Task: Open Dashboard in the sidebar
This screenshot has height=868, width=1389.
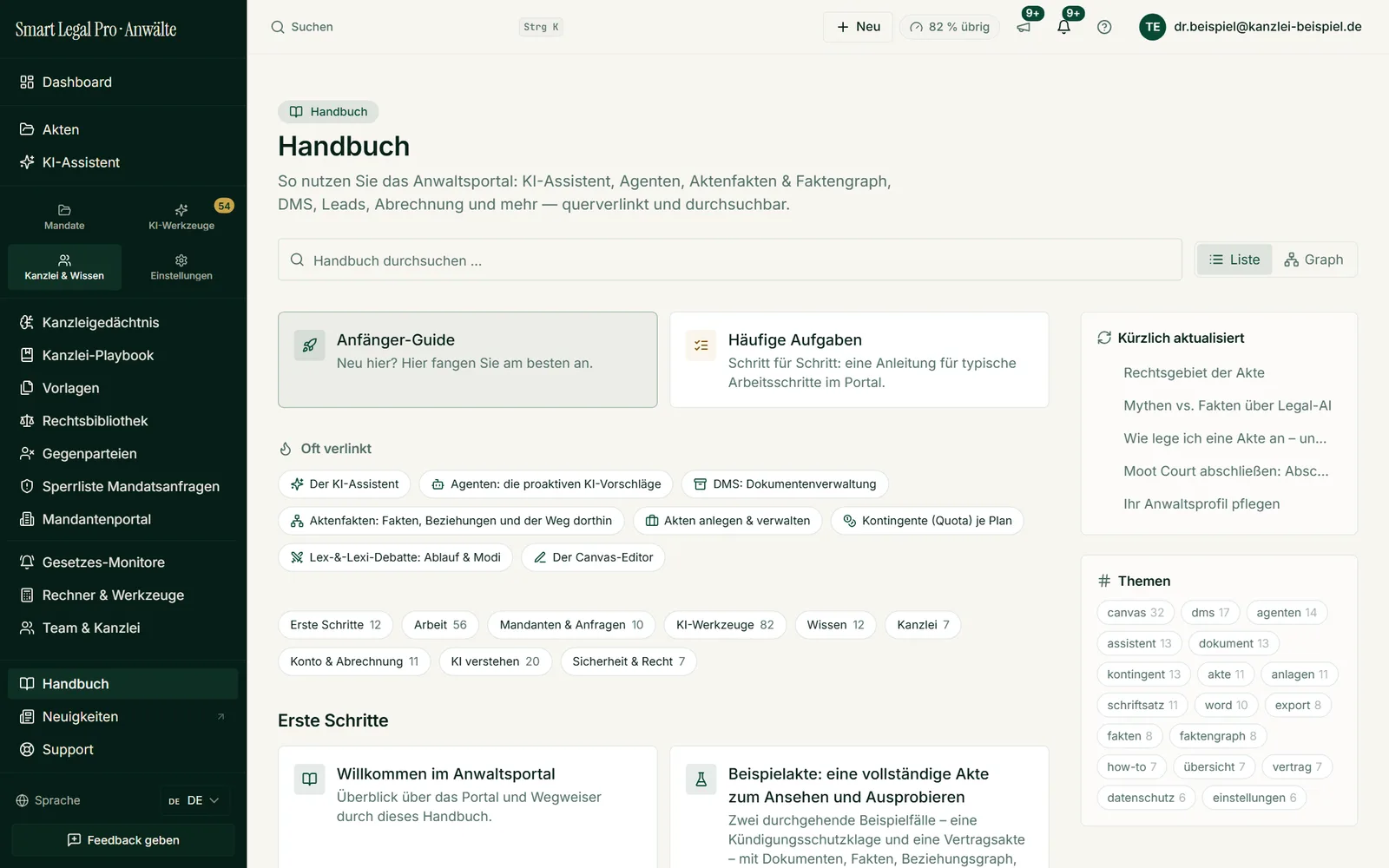Action: tap(123, 82)
